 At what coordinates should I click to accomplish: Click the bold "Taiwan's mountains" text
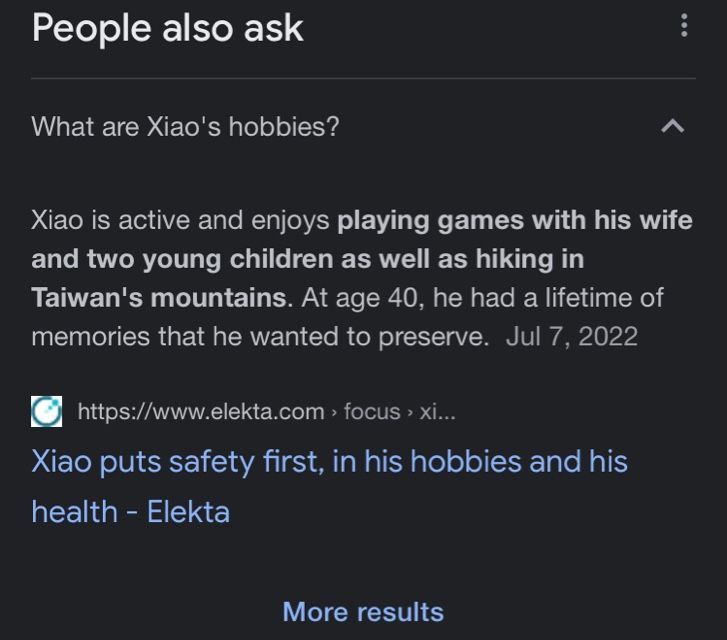click(158, 297)
